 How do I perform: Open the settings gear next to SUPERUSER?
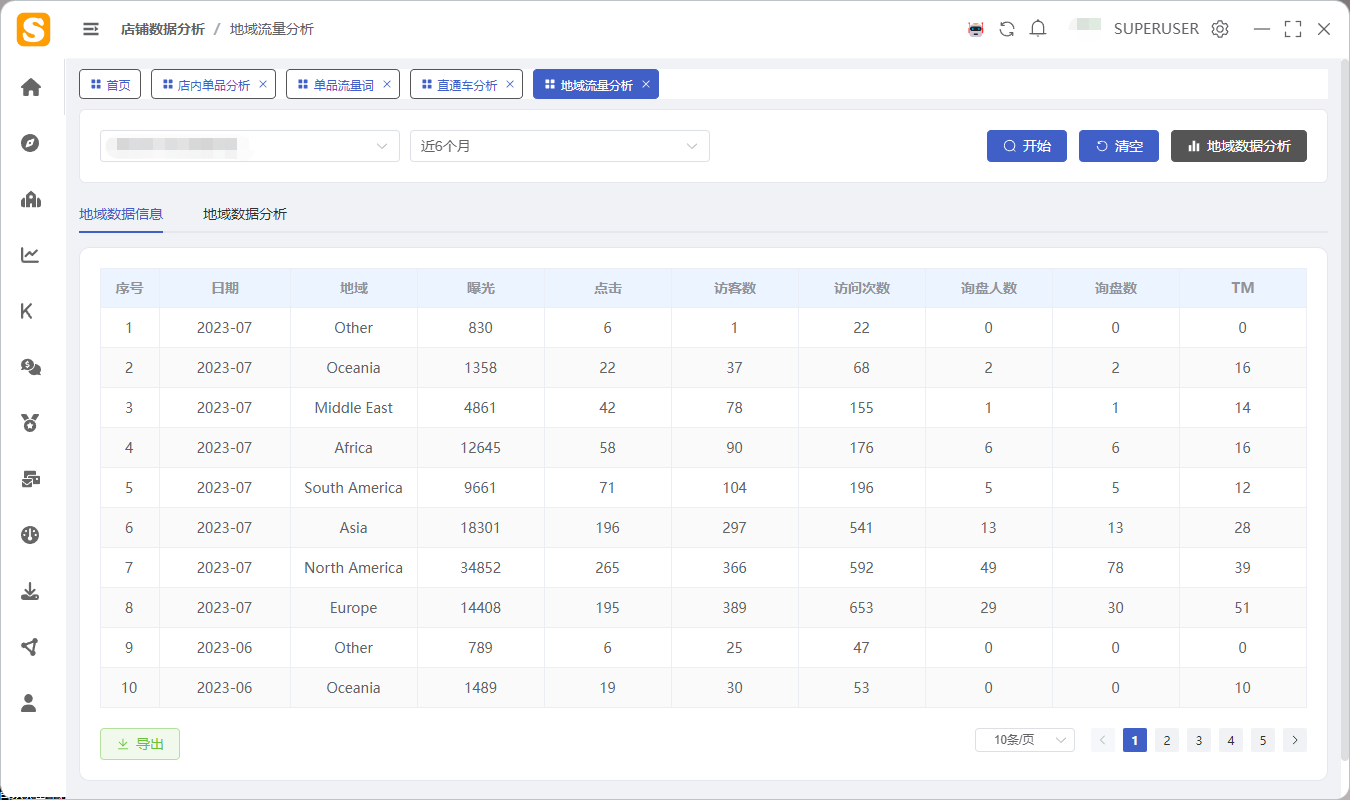click(1220, 29)
